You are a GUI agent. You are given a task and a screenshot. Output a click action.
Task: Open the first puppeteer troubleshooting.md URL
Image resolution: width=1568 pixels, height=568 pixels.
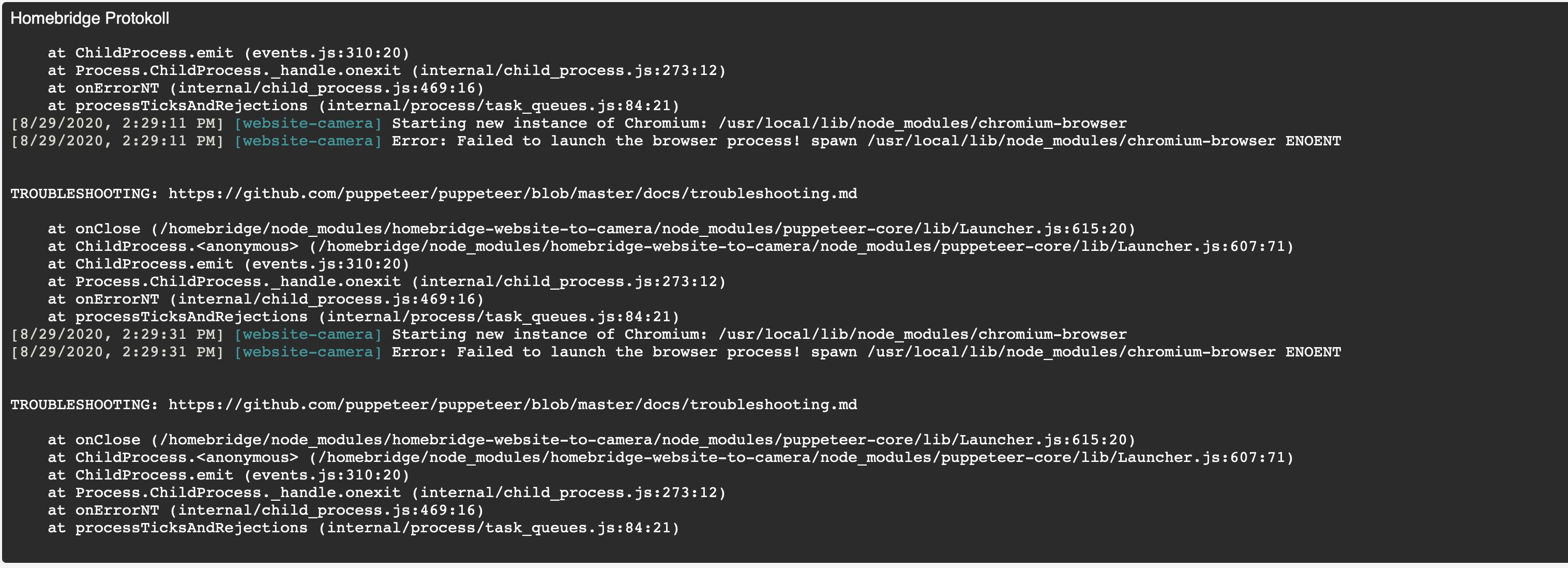[x=512, y=193]
